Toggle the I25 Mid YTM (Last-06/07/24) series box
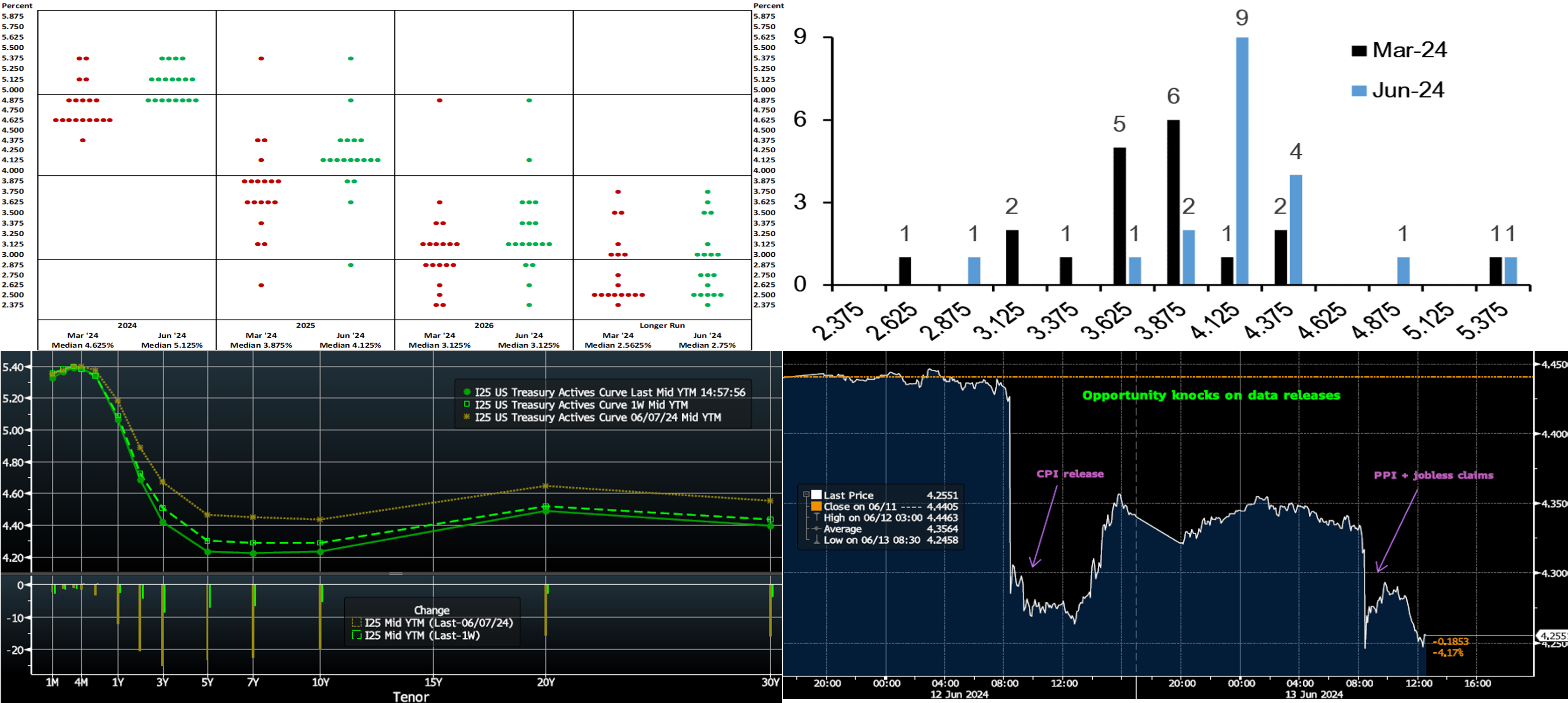This screenshot has height=703, width=1568. pyautogui.click(x=357, y=623)
